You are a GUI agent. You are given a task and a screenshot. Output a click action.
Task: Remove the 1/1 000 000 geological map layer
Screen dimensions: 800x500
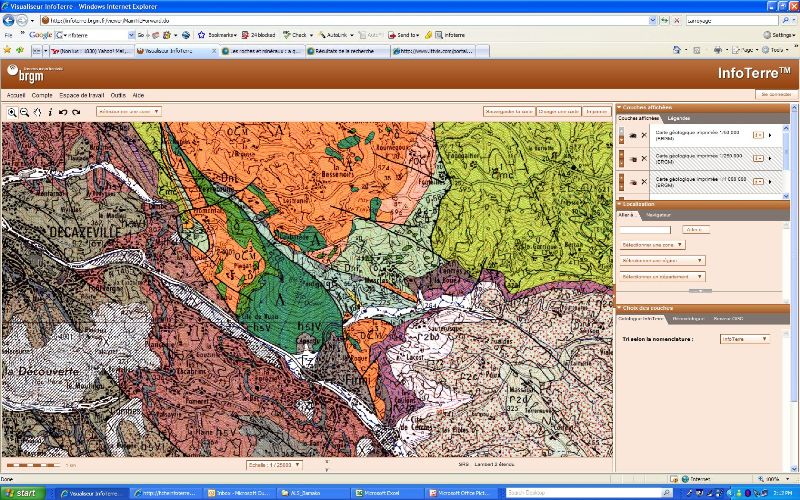click(x=644, y=182)
